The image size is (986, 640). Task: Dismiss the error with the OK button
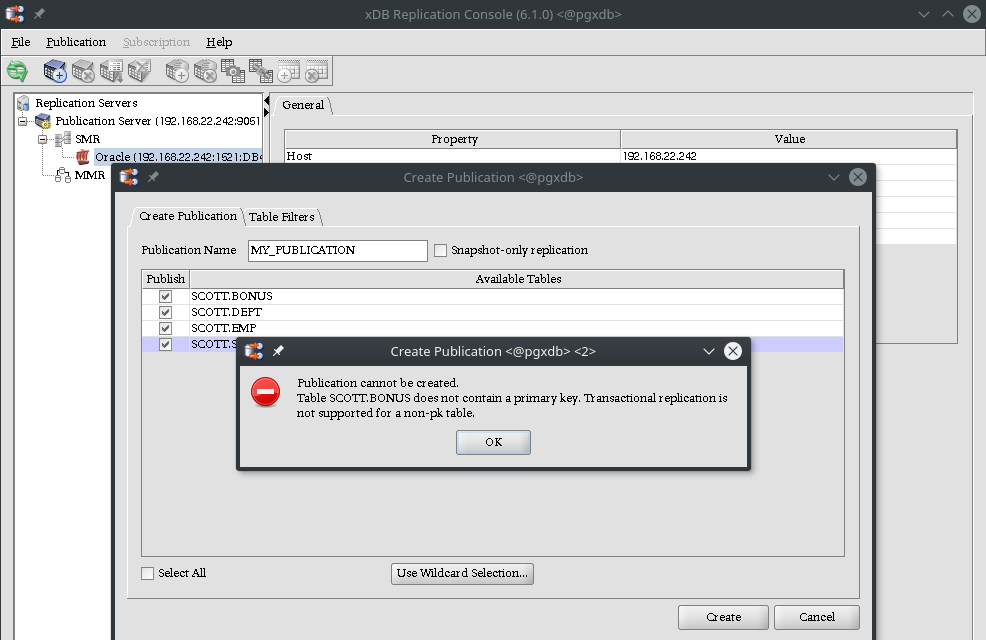coord(494,442)
